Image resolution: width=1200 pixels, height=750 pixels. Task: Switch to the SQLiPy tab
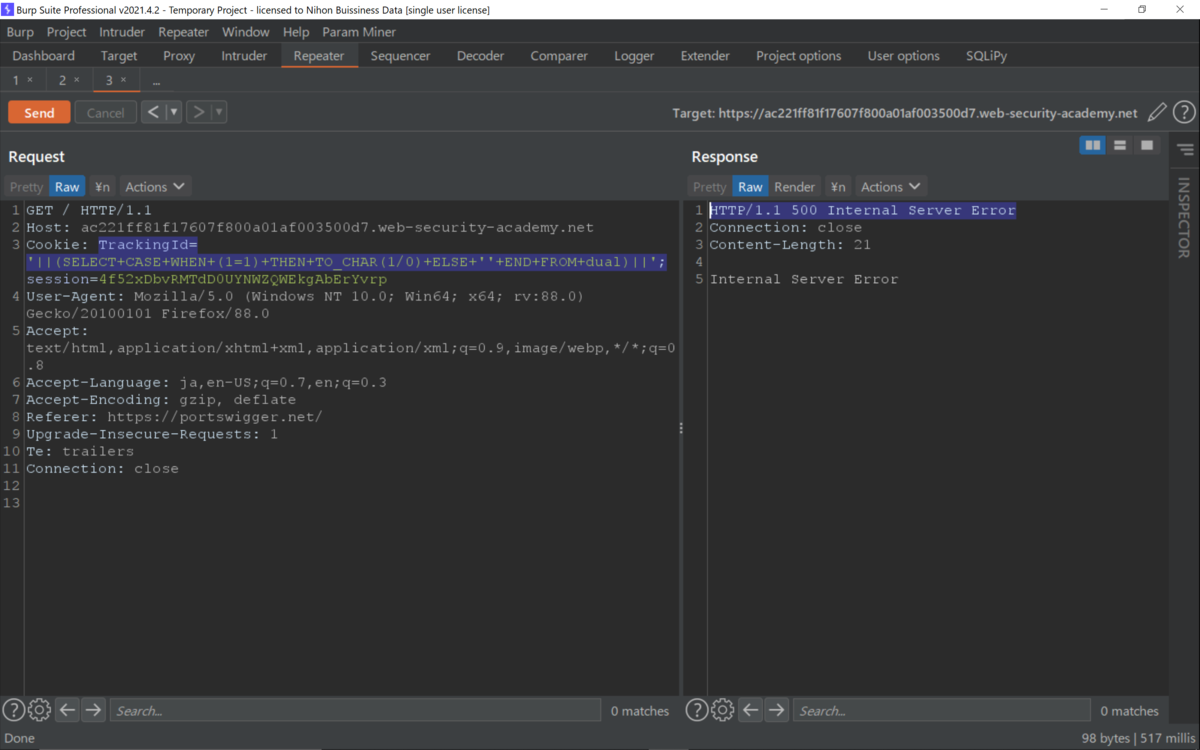[x=987, y=56]
